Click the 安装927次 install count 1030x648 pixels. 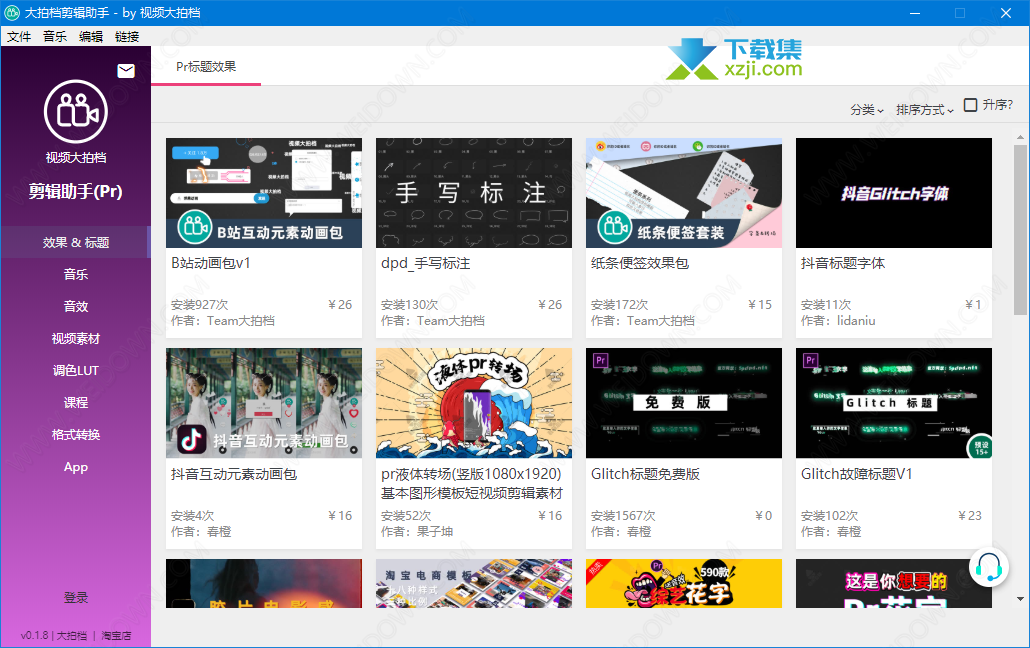(200, 305)
